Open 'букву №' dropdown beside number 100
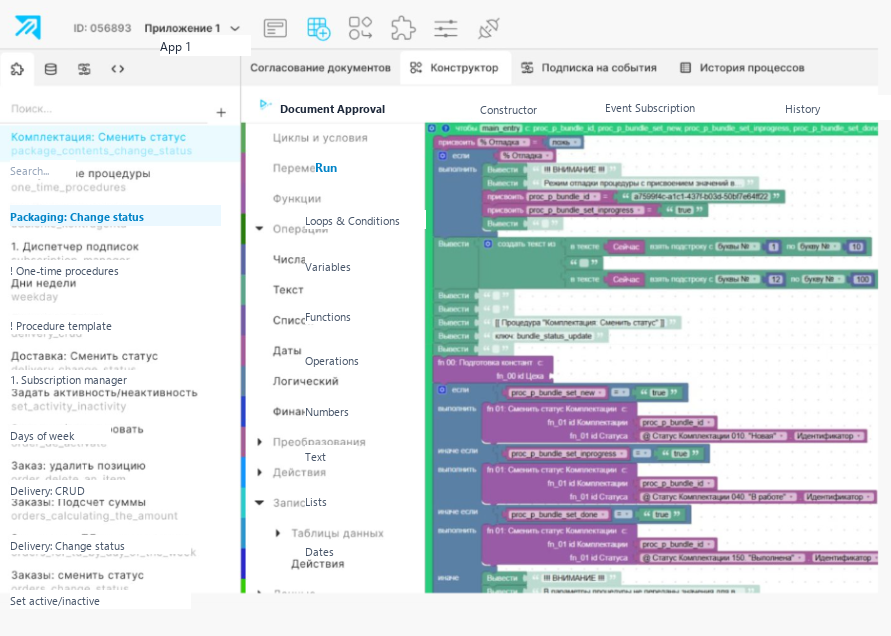This screenshot has height=636, width=891. pos(821,279)
